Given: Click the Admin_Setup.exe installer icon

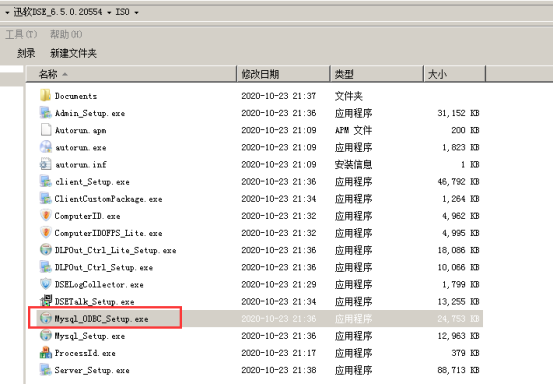Looking at the screenshot, I should 45,113.
